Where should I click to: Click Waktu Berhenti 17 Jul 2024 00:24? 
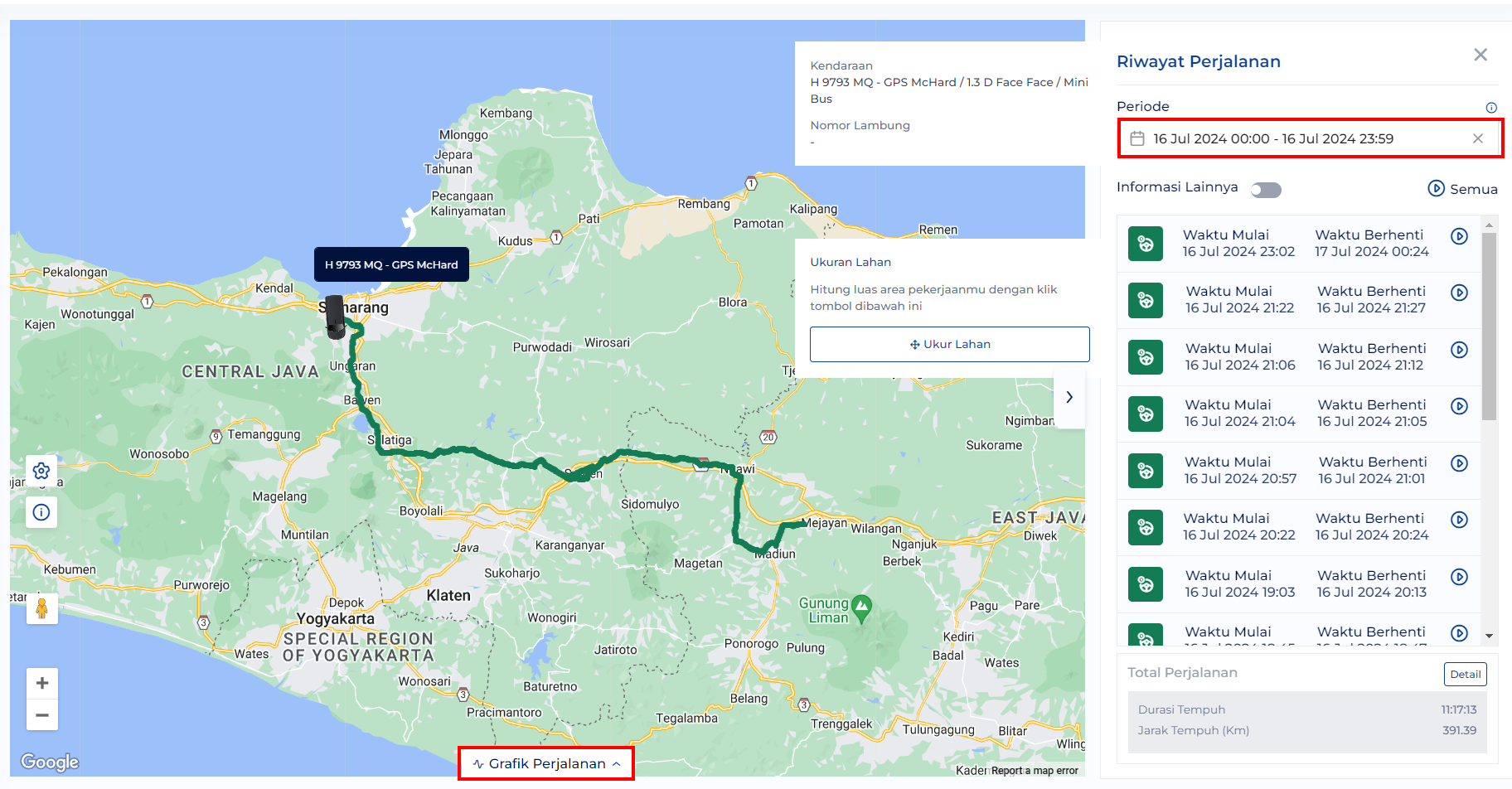coord(1371,243)
